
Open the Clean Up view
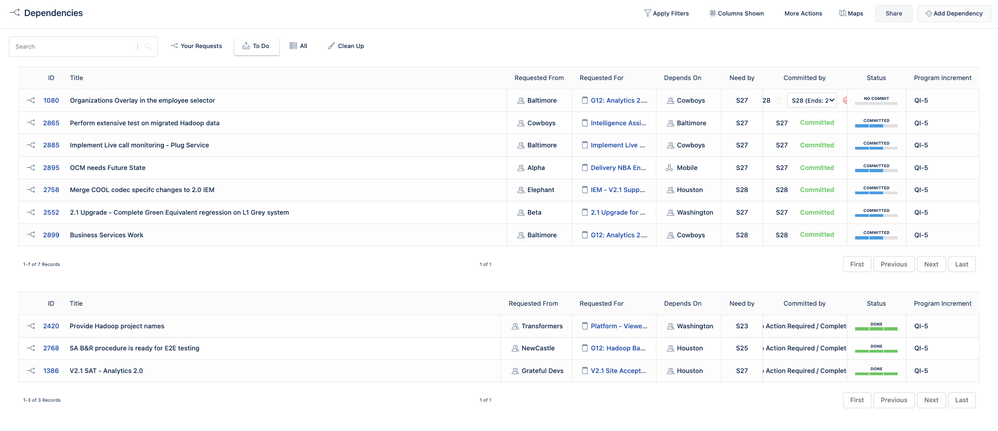[346, 46]
